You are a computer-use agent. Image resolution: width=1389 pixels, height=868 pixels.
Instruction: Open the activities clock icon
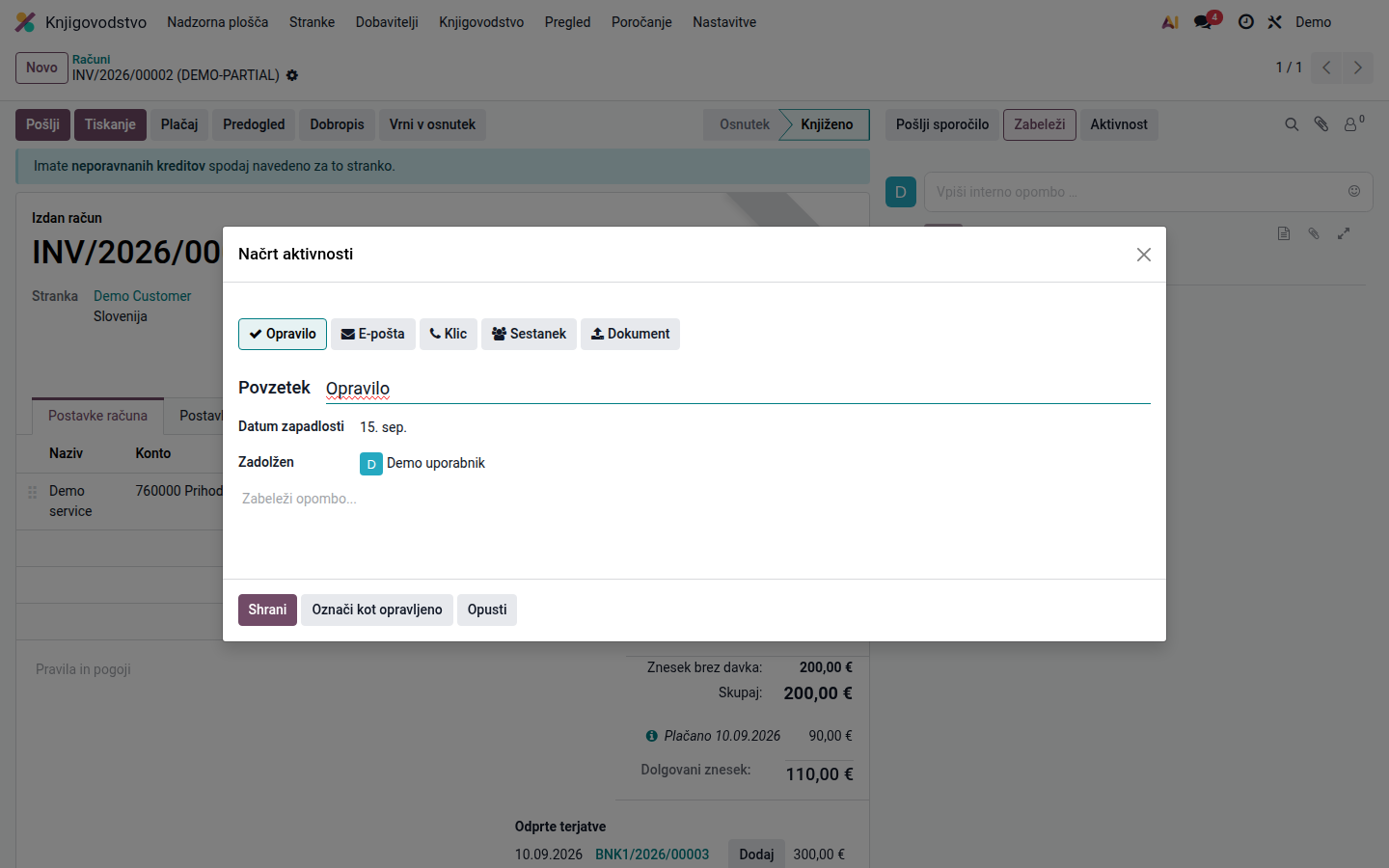[x=1246, y=22]
